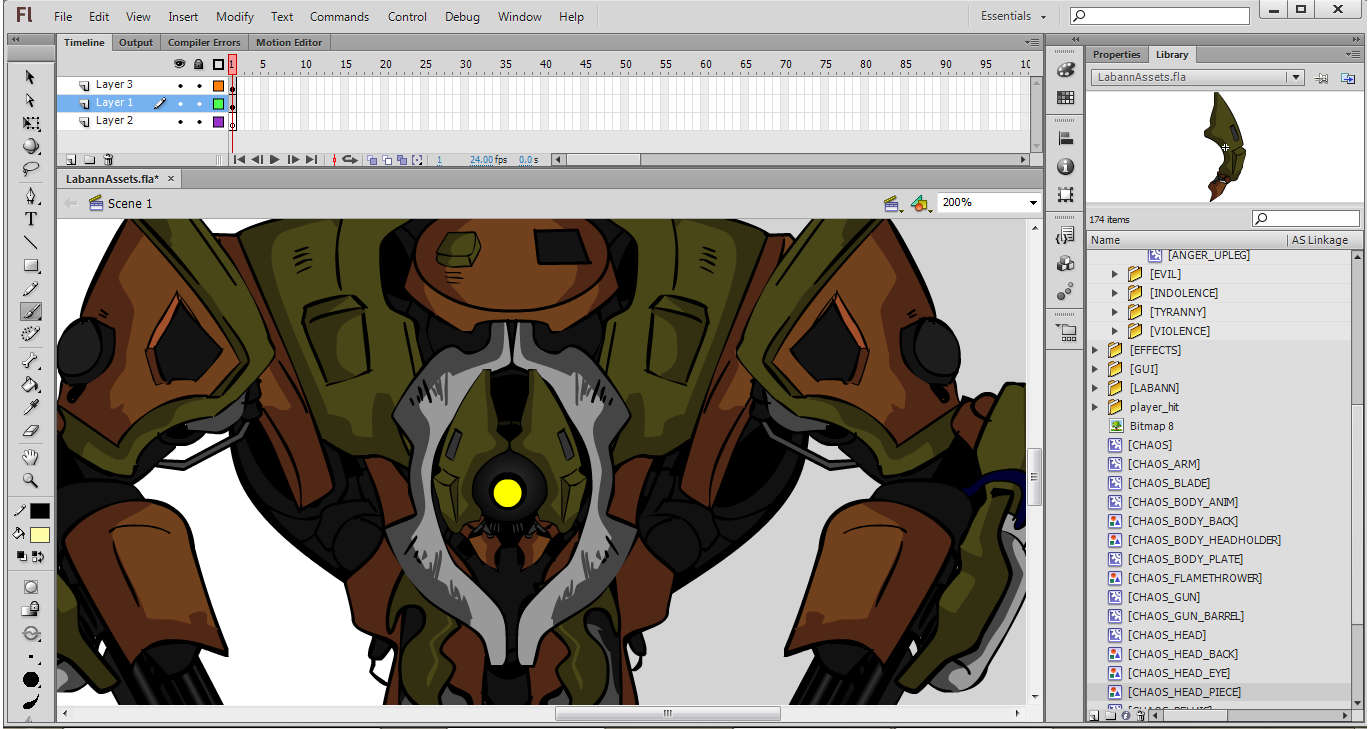Select the Rectangle tool

click(x=31, y=266)
